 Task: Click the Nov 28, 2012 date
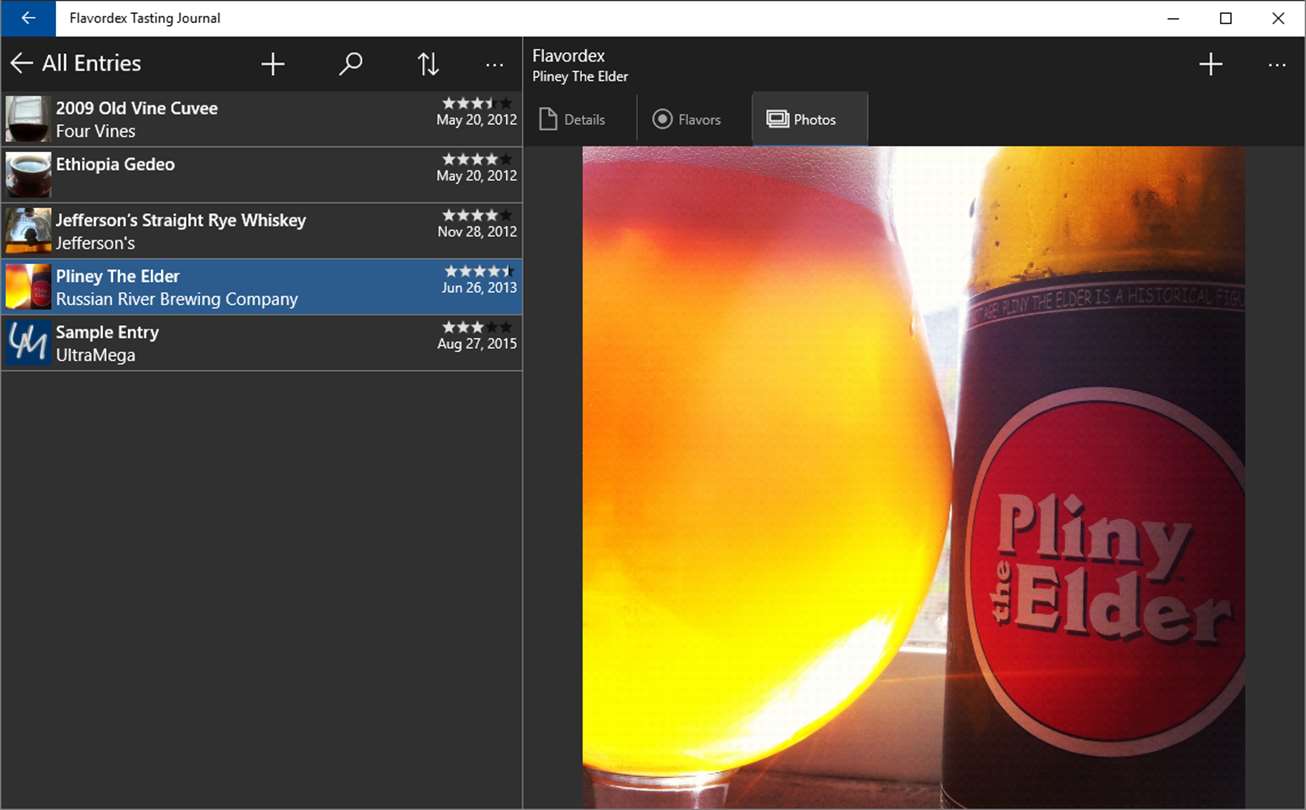477,231
